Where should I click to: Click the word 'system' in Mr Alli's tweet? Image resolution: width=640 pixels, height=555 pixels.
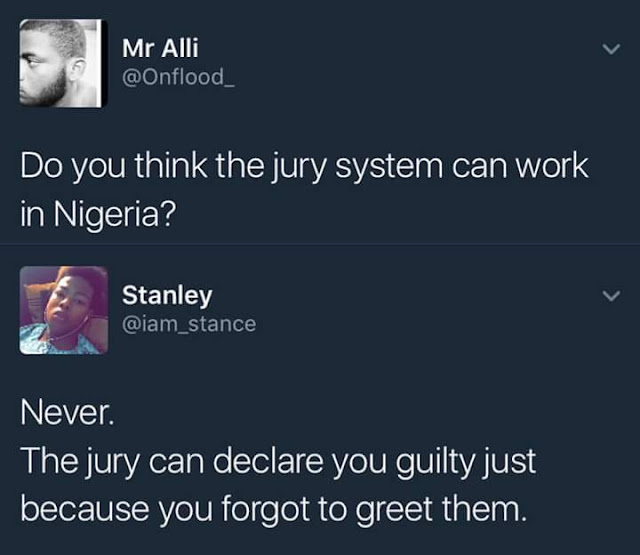coord(389,167)
